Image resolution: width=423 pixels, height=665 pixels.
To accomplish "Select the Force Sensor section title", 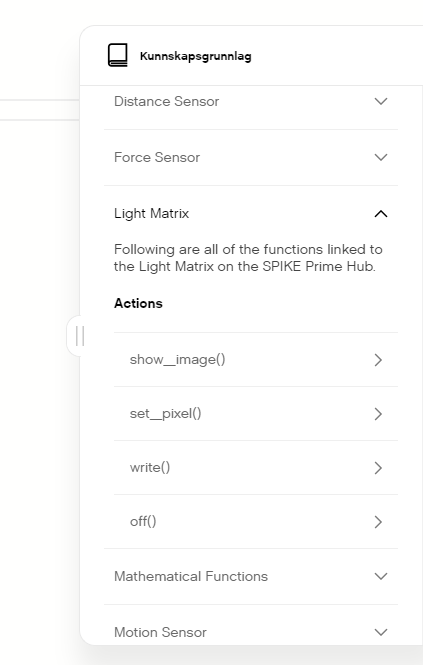I will point(157,157).
